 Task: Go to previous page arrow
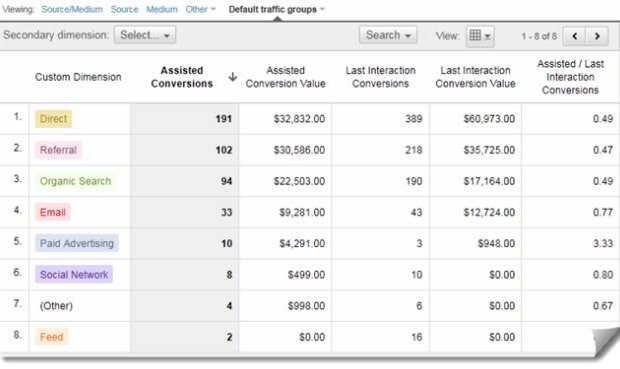pos(574,36)
